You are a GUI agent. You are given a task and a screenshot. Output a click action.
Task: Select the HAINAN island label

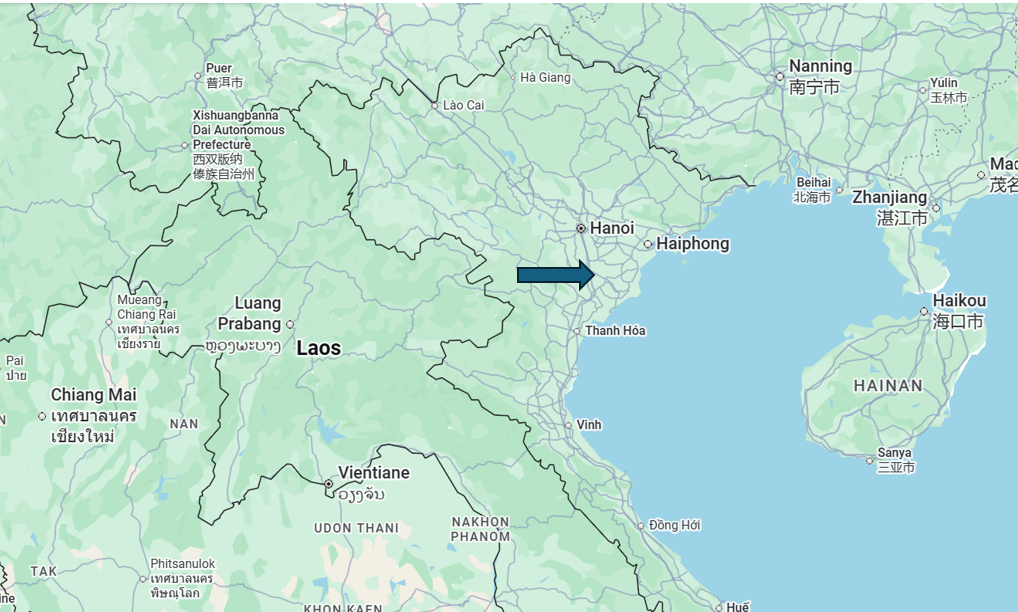point(888,386)
